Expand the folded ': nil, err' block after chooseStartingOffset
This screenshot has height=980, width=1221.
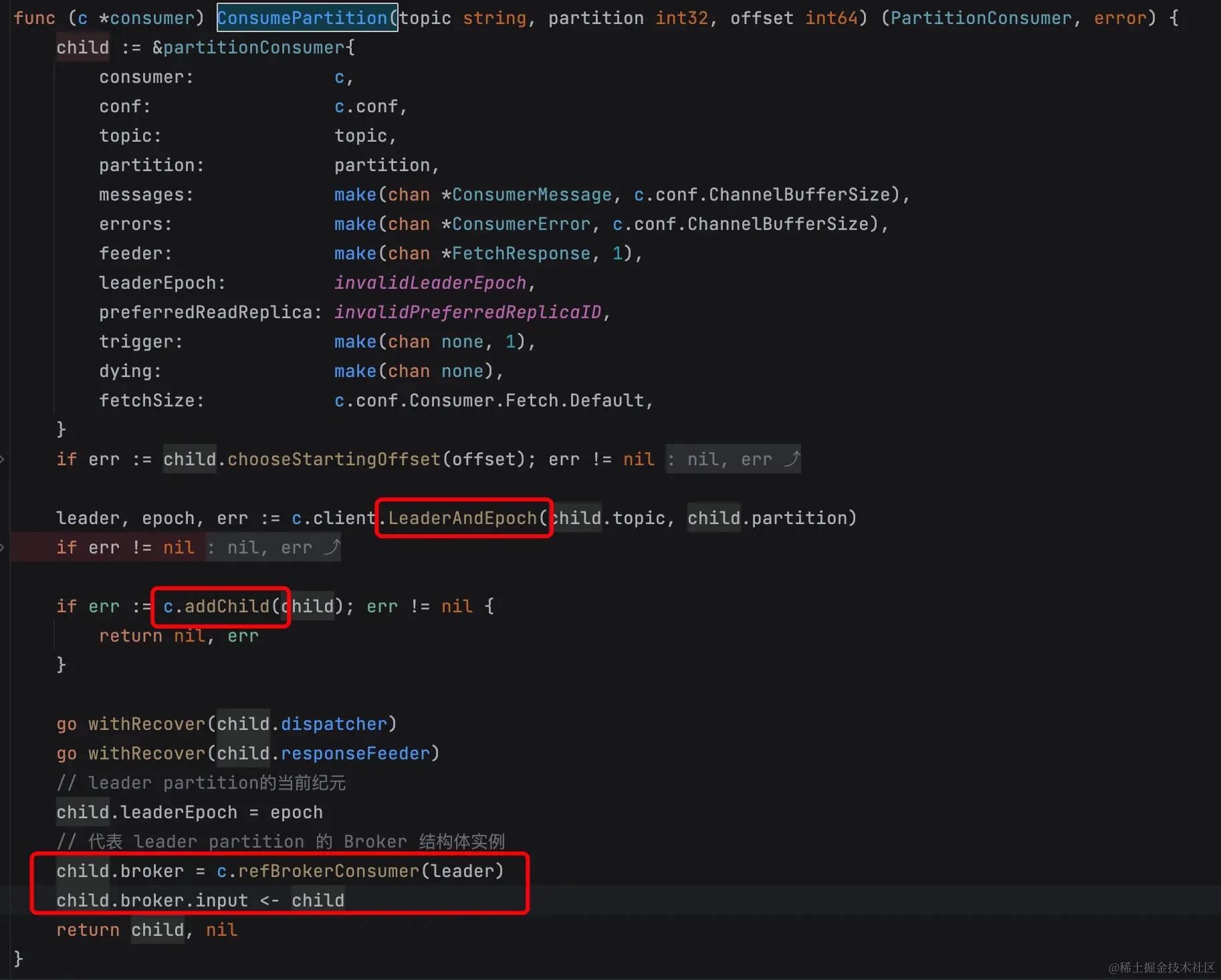pyautogui.click(x=734, y=459)
